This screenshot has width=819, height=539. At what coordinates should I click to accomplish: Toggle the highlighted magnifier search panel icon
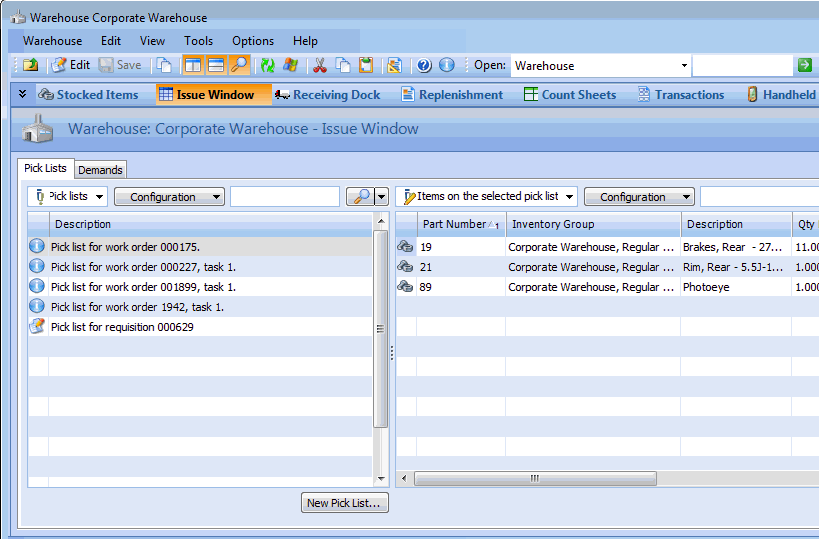(x=239, y=65)
